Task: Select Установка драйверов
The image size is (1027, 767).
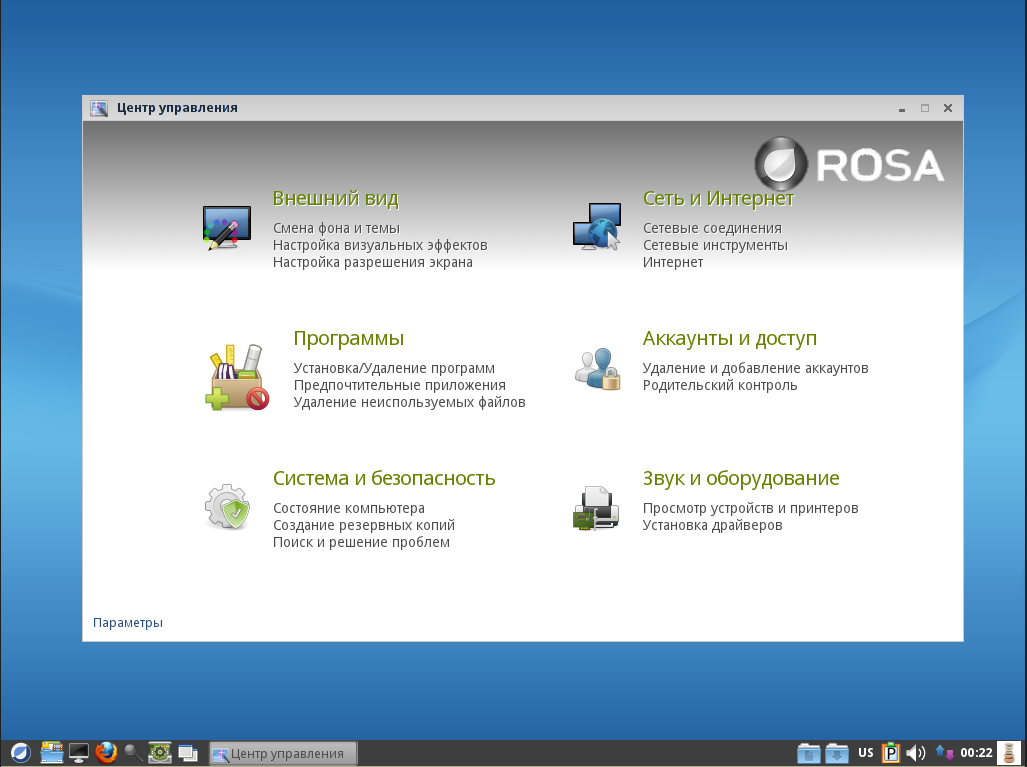Action: [712, 525]
